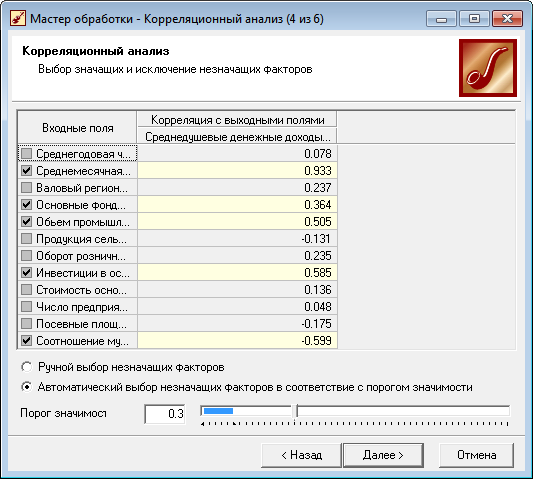
Task: Select correlation value 0.237
Action: coord(237,187)
